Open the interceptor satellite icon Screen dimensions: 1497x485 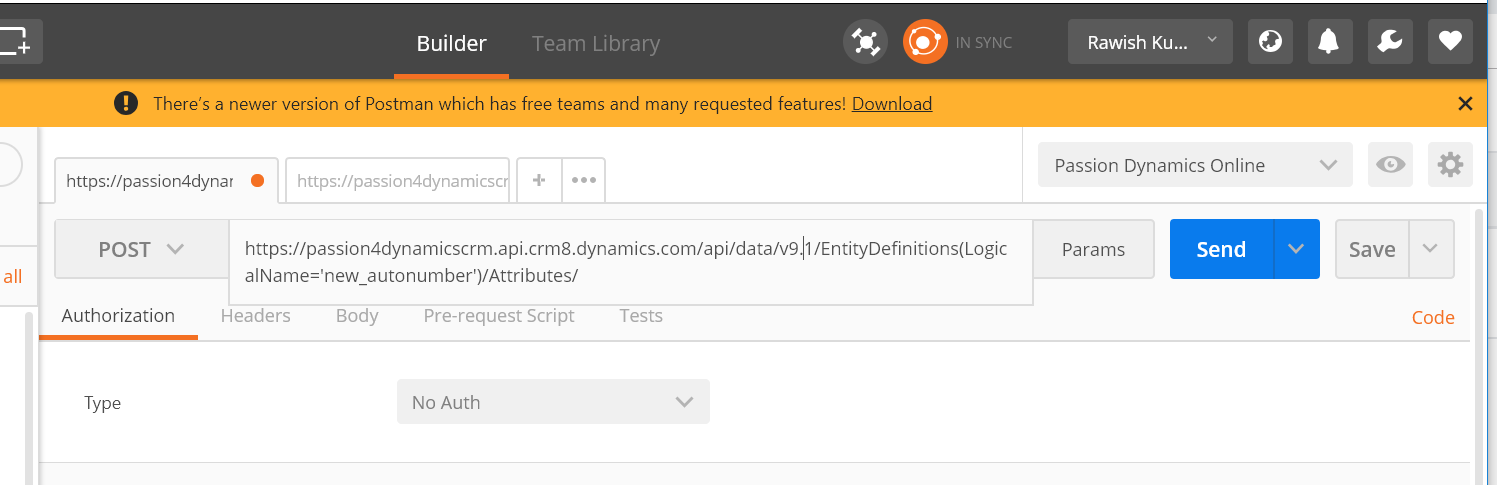click(865, 42)
